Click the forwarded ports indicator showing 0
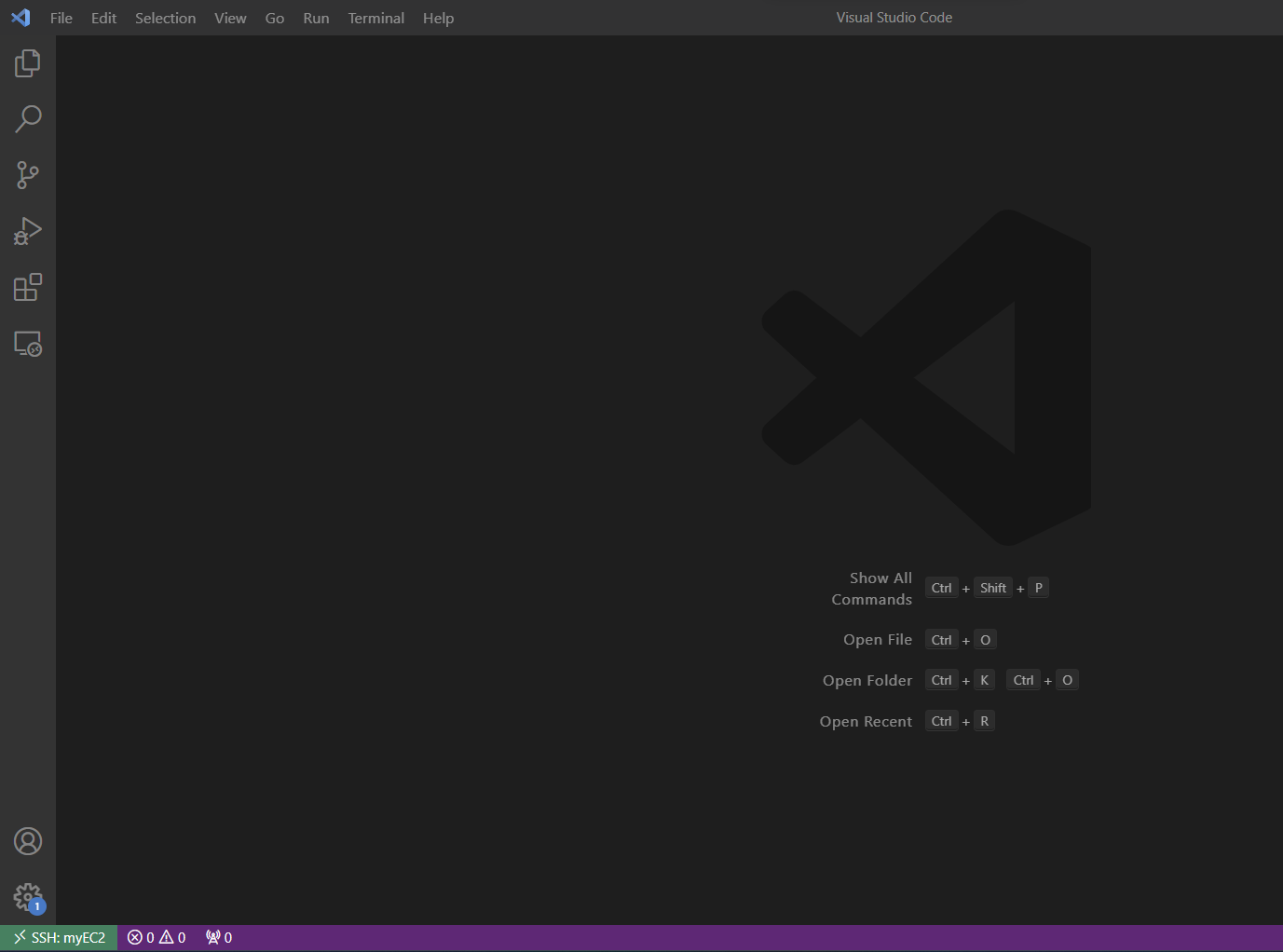Image resolution: width=1283 pixels, height=952 pixels. click(219, 938)
